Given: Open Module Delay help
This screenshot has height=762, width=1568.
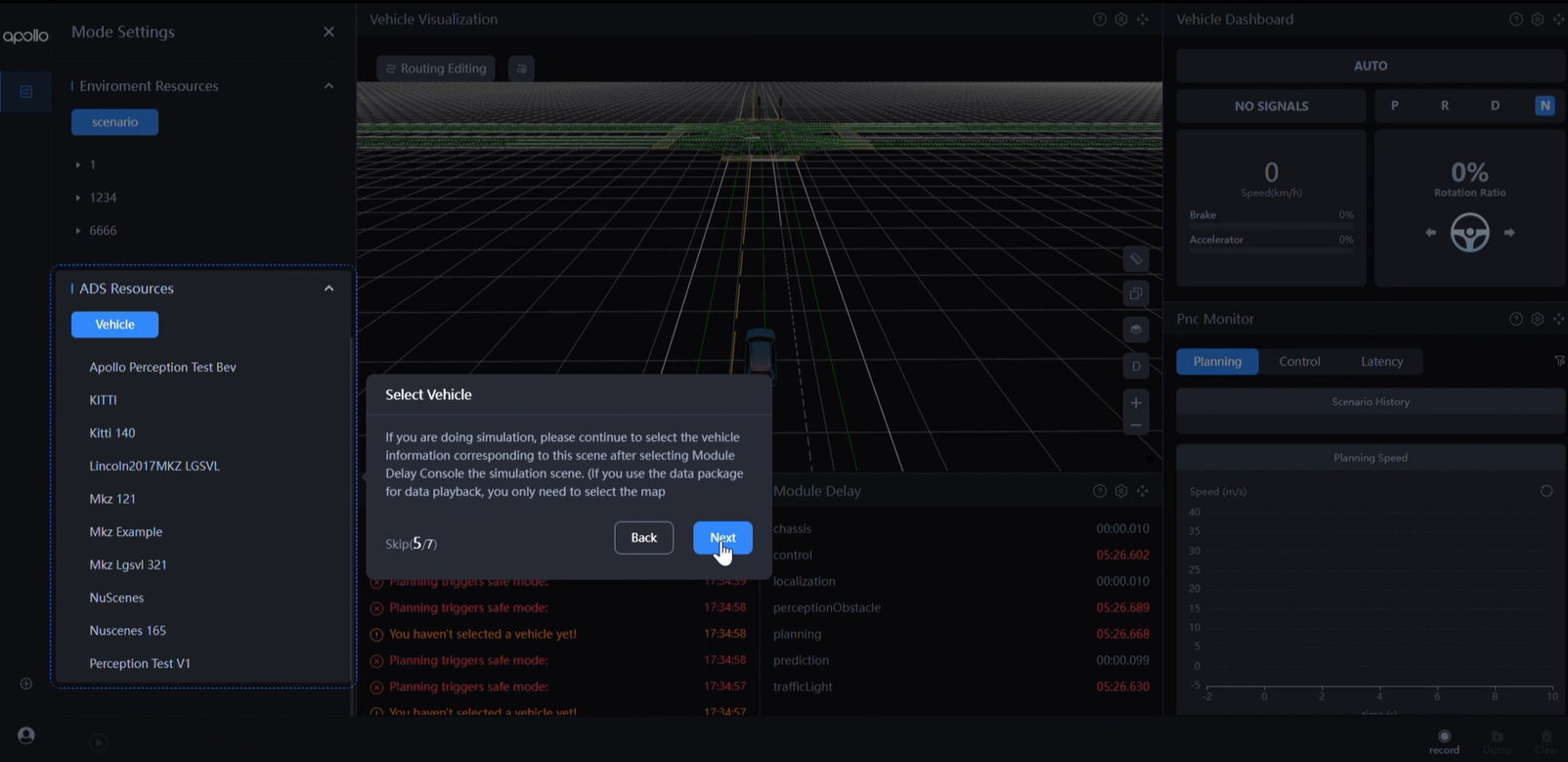Looking at the screenshot, I should (x=1100, y=491).
